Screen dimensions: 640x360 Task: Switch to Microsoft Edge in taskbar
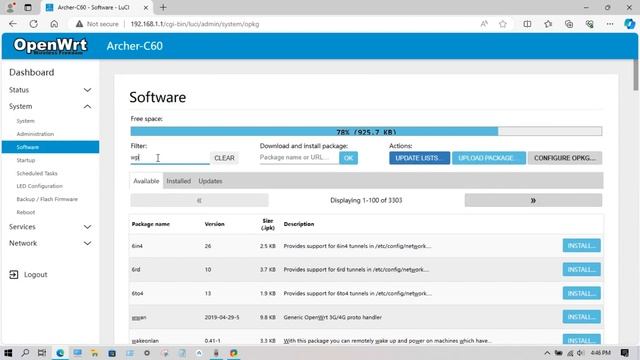(x=60, y=353)
